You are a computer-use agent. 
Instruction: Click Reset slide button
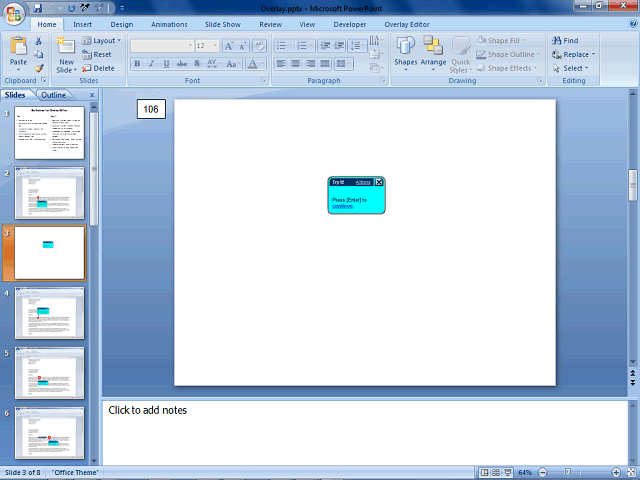[x=97, y=54]
